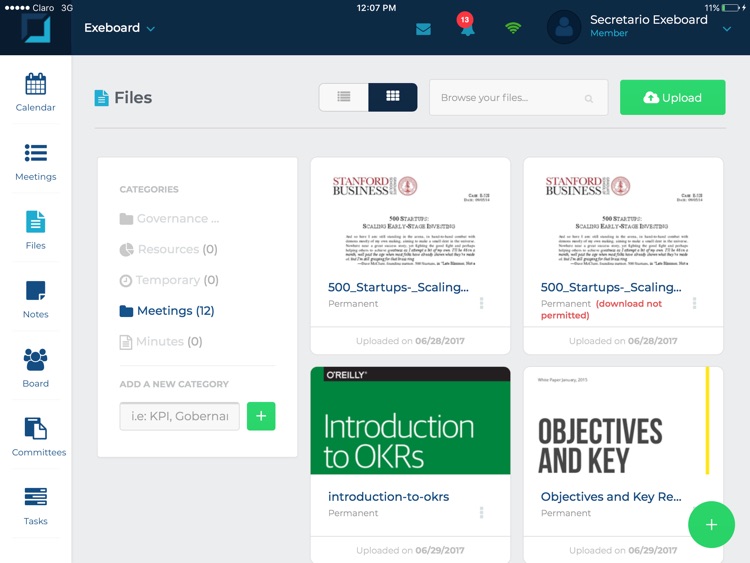Click the ADD A NEW CATEGORY heading
750x563 pixels.
tap(174, 384)
